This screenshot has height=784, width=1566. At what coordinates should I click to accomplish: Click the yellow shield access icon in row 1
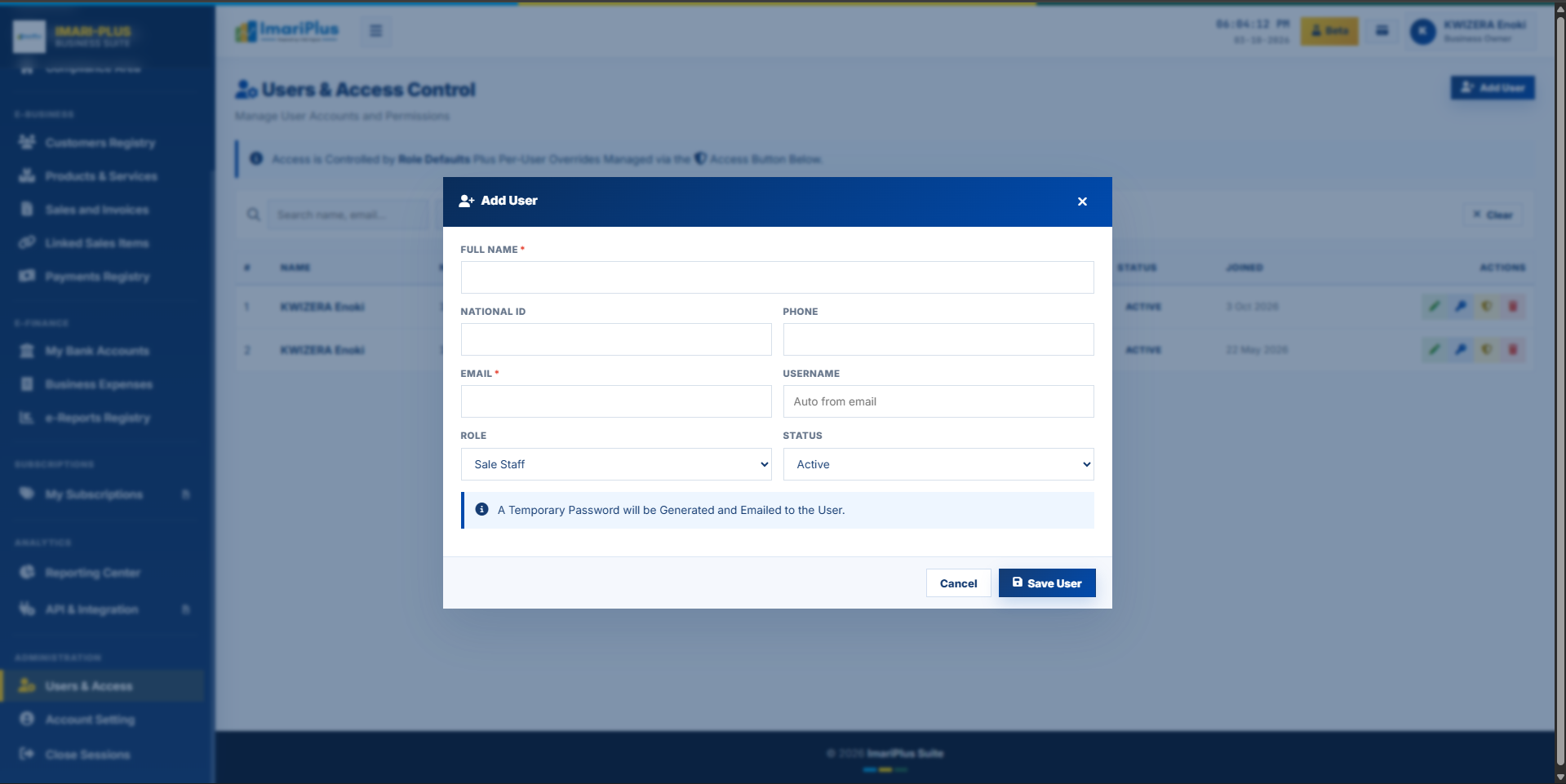[1487, 307]
